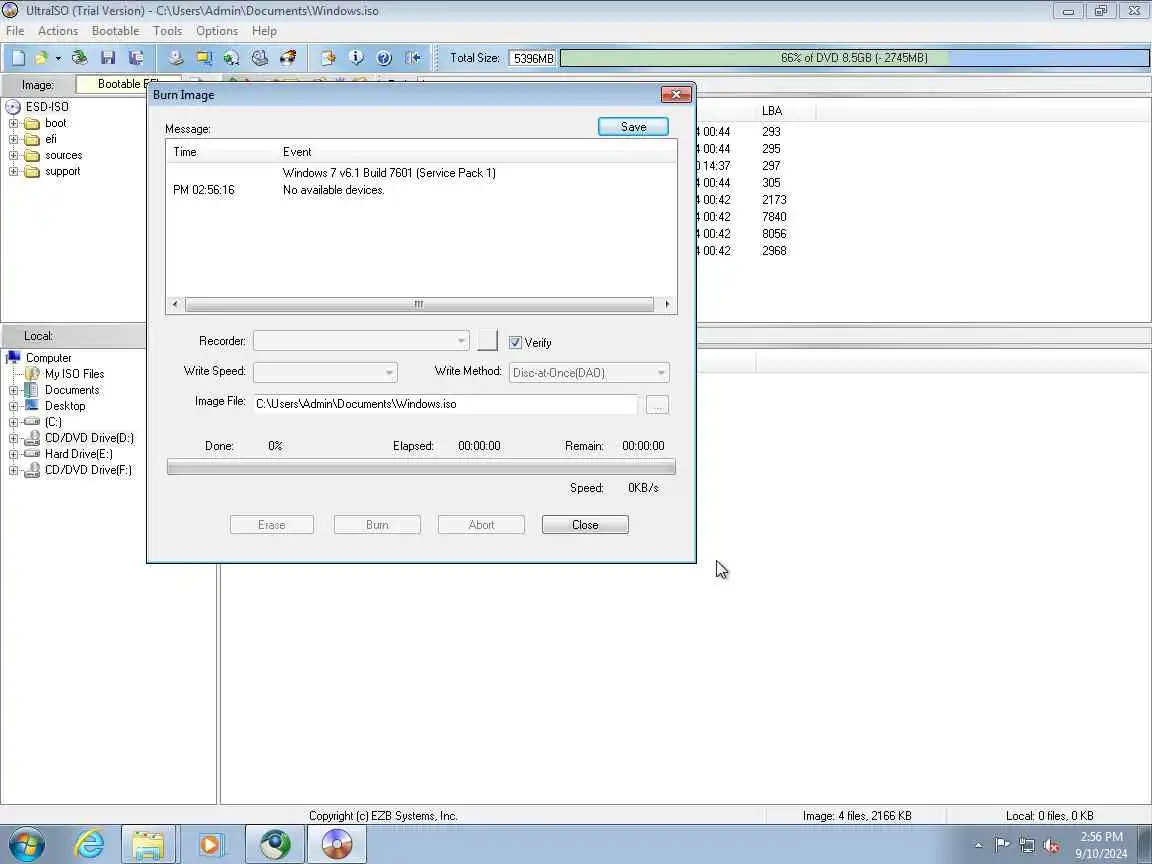Open the File menu
Image resolution: width=1152 pixels, height=864 pixels.
(15, 31)
